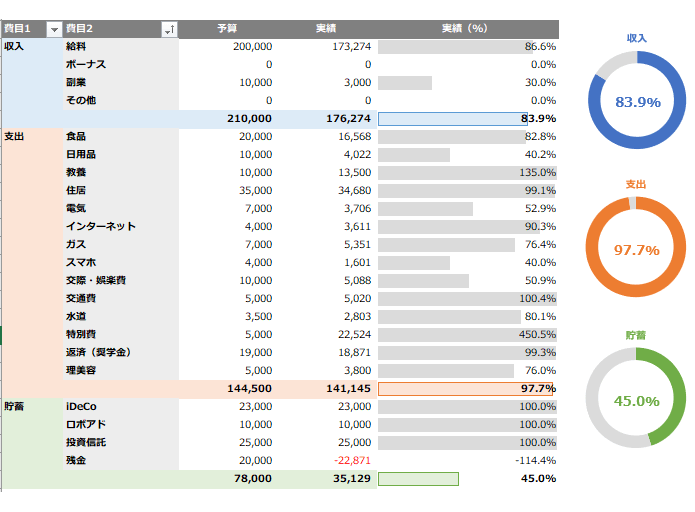Select the 貯蓄 total 45.0% data bar cell
This screenshot has height=512, width=695.
[467, 479]
